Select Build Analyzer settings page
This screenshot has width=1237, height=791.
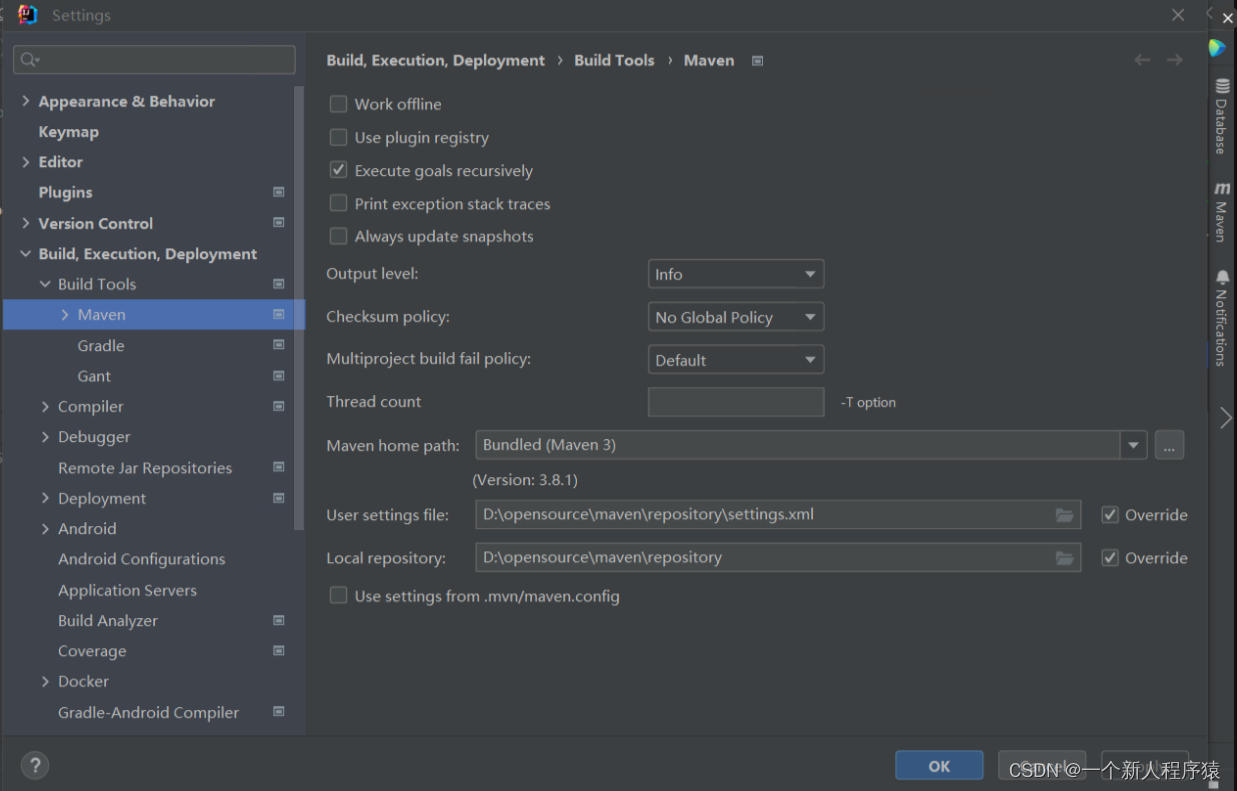(108, 620)
